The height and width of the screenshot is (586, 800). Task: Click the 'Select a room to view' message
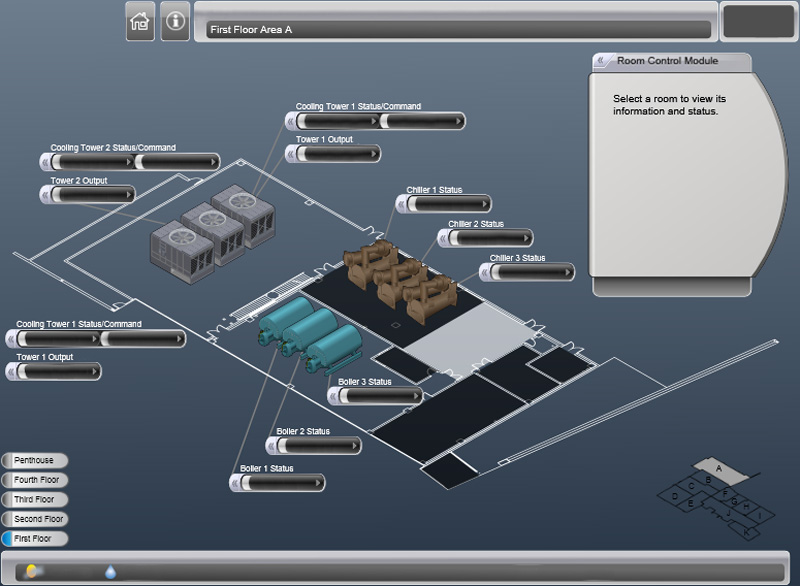click(669, 105)
